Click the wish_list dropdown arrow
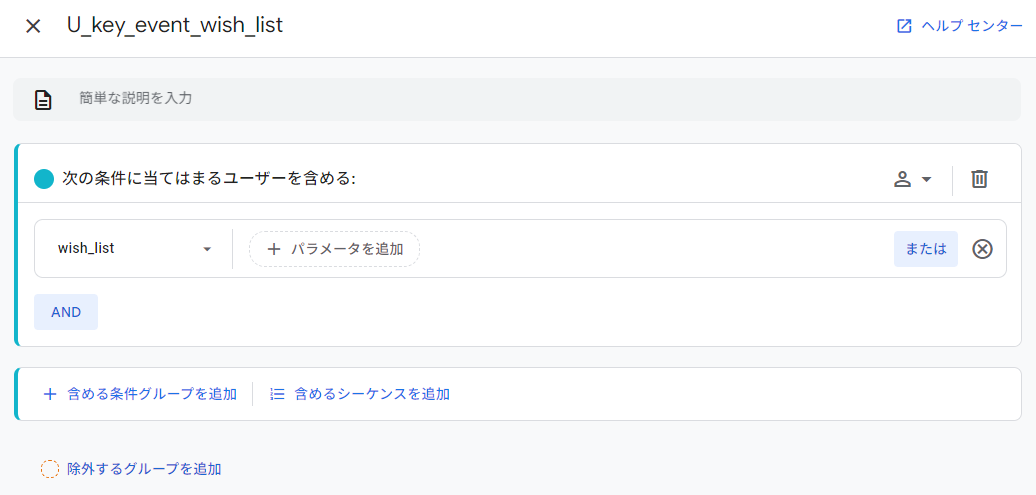This screenshot has width=1036, height=495. coord(207,249)
